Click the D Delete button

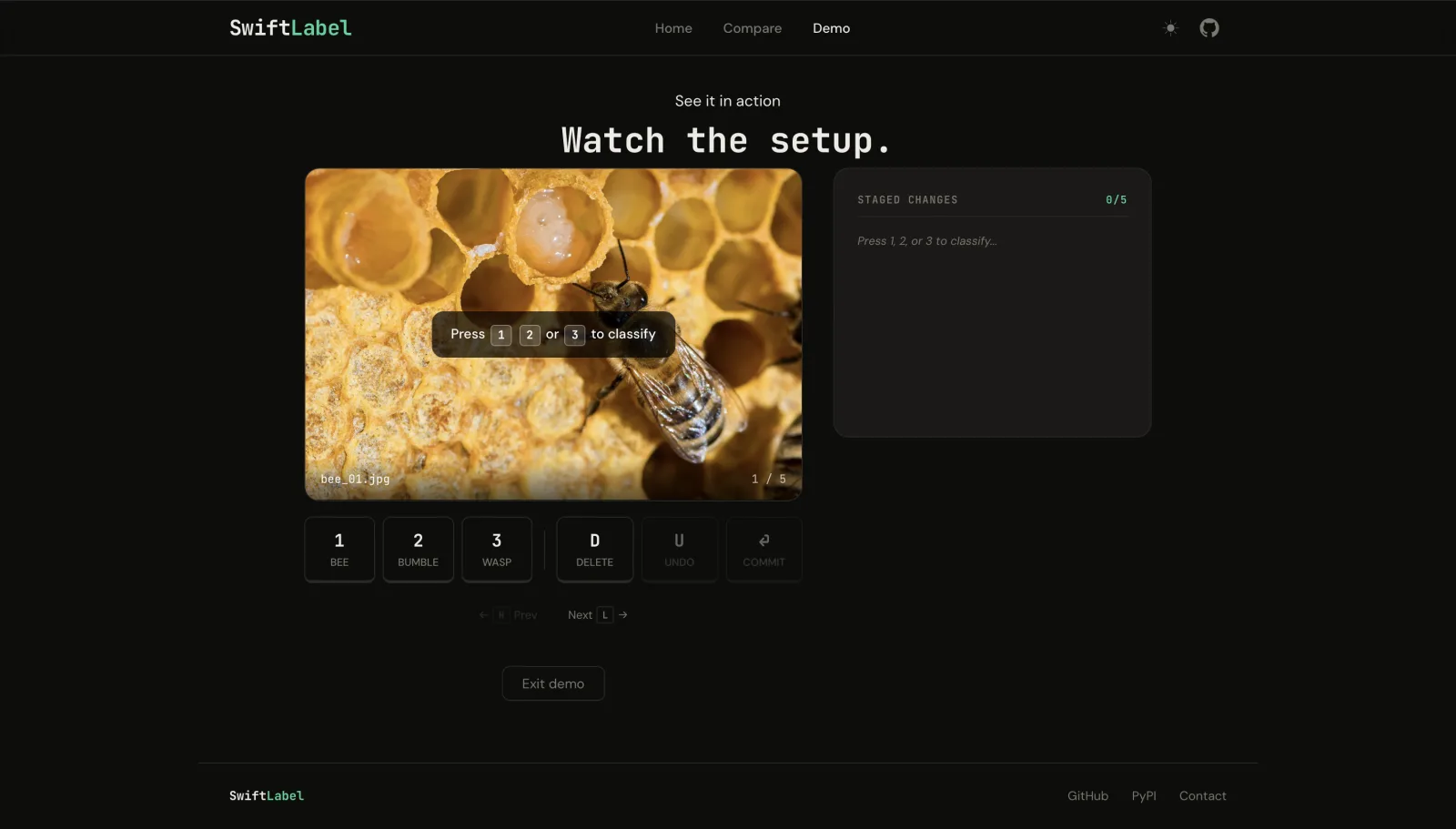pyautogui.click(x=594, y=550)
